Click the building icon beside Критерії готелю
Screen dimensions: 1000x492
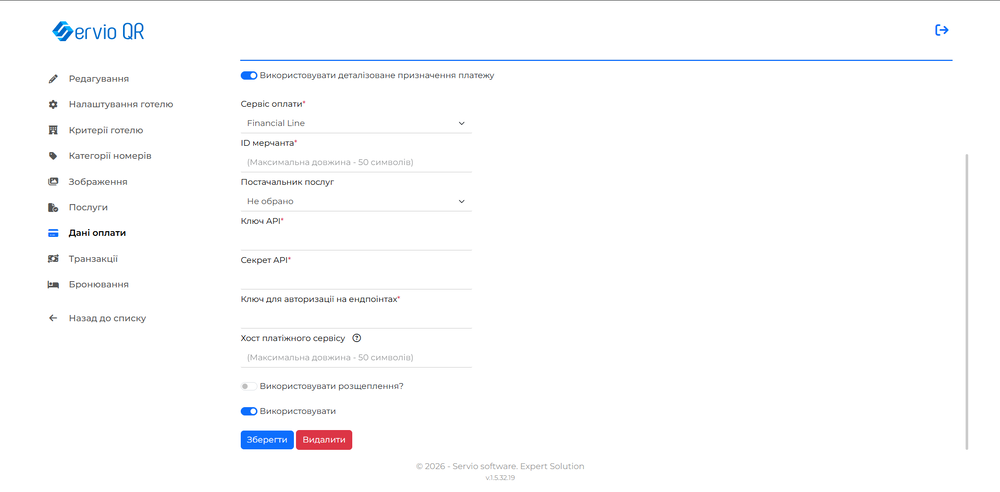point(54,130)
